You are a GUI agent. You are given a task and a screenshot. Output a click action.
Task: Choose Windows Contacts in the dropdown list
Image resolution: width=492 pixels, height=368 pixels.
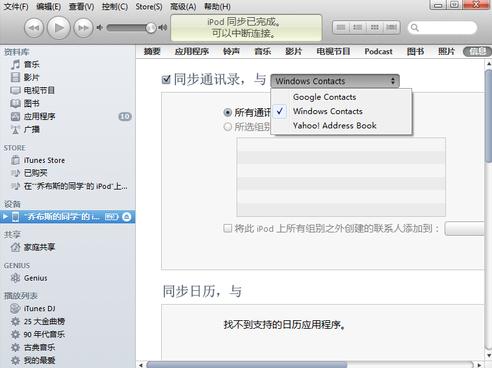tap(341, 111)
